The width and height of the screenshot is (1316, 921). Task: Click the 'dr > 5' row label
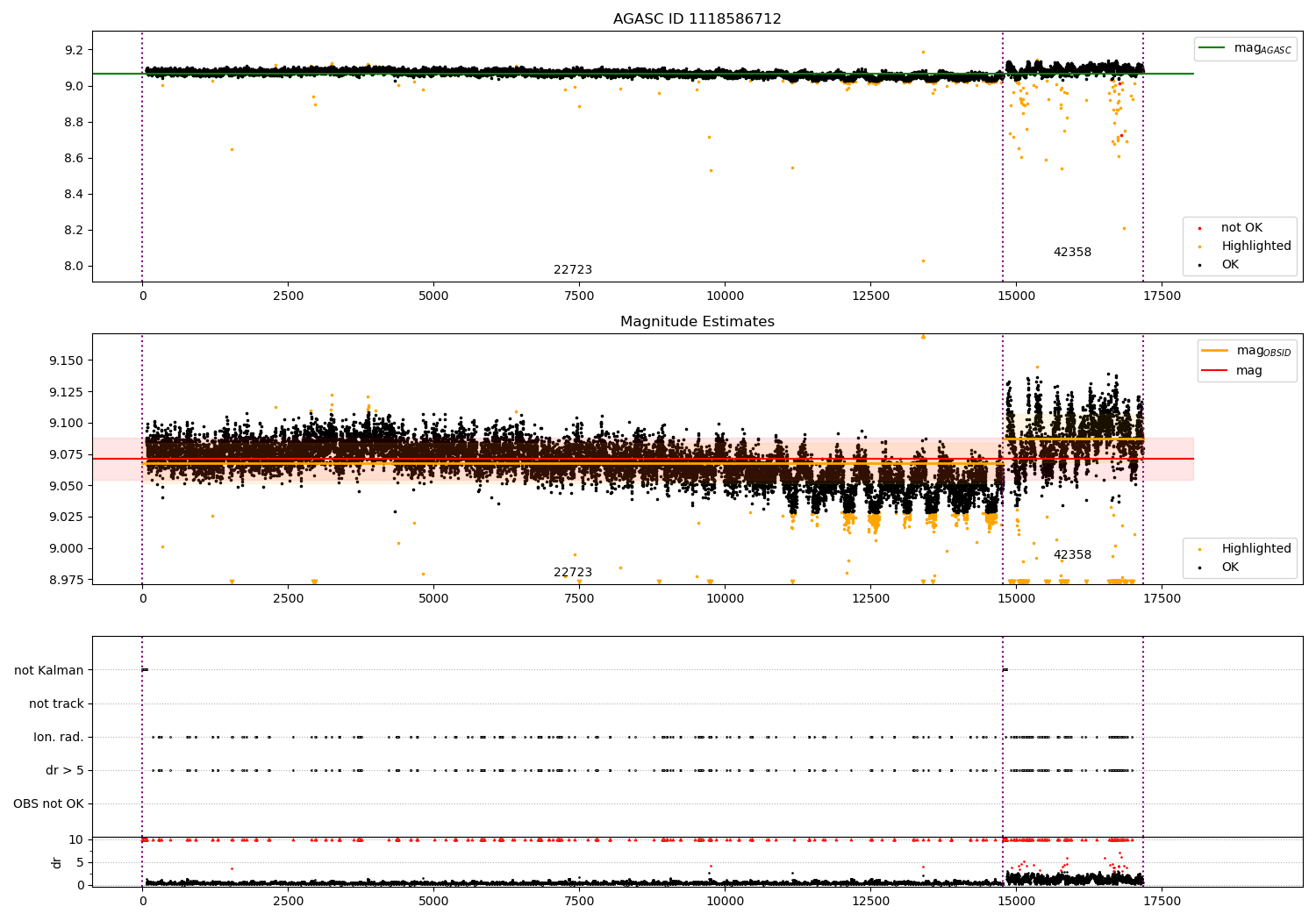[x=65, y=770]
